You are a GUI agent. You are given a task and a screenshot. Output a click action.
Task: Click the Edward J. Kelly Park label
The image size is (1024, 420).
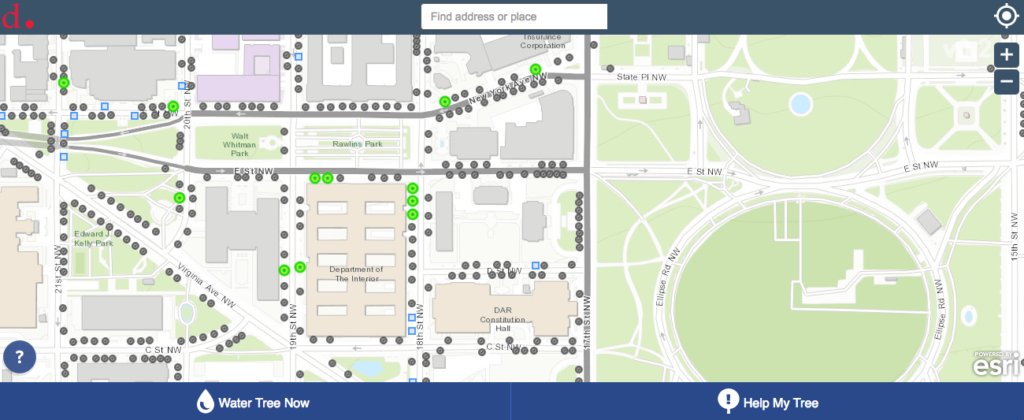tap(93, 238)
